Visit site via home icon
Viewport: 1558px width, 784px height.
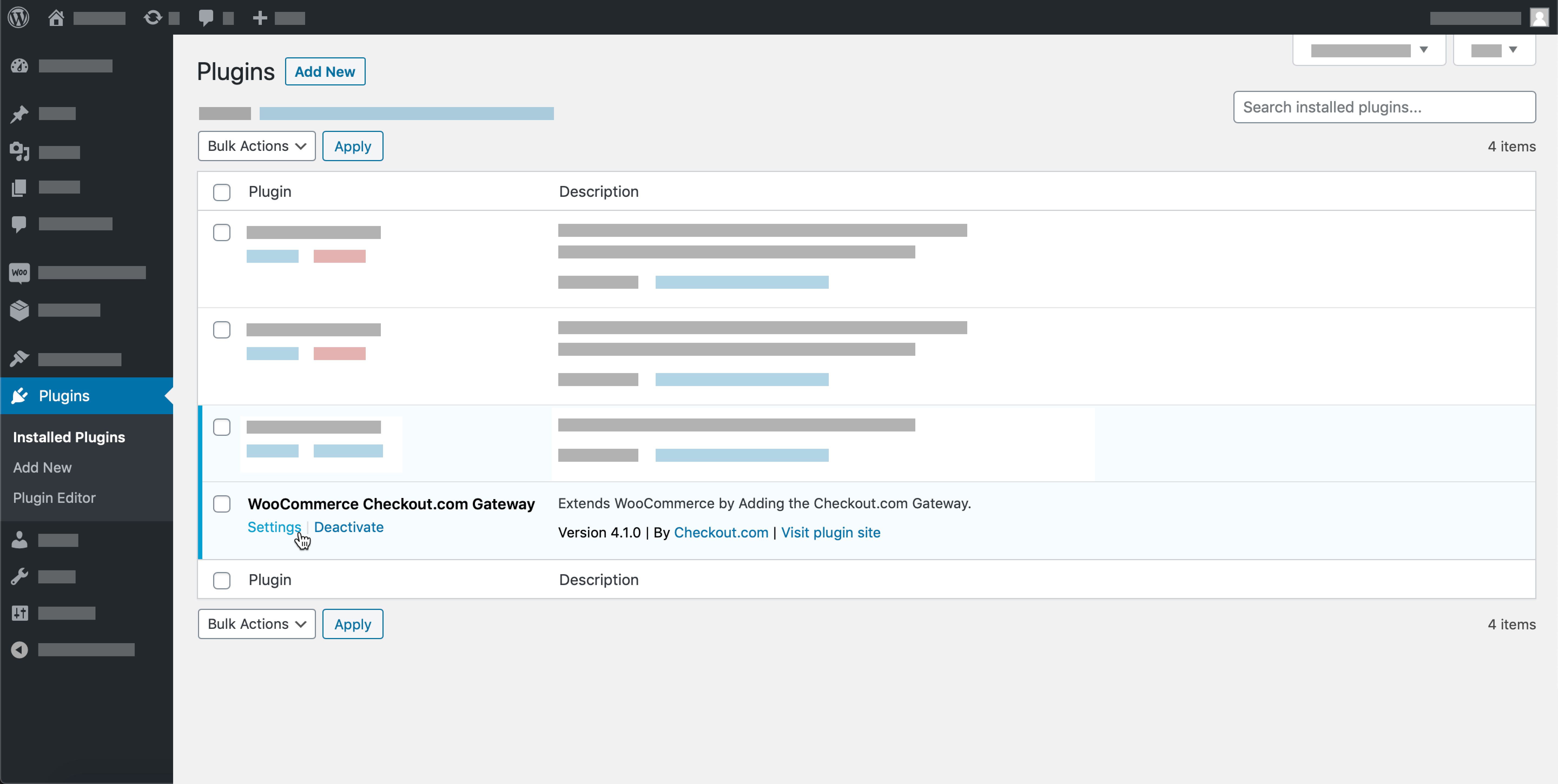point(56,18)
